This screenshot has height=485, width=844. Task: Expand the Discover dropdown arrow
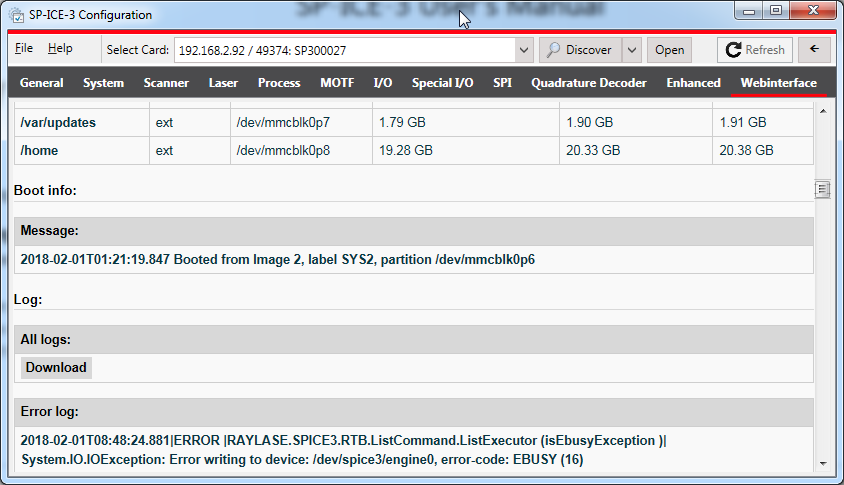pyautogui.click(x=632, y=50)
